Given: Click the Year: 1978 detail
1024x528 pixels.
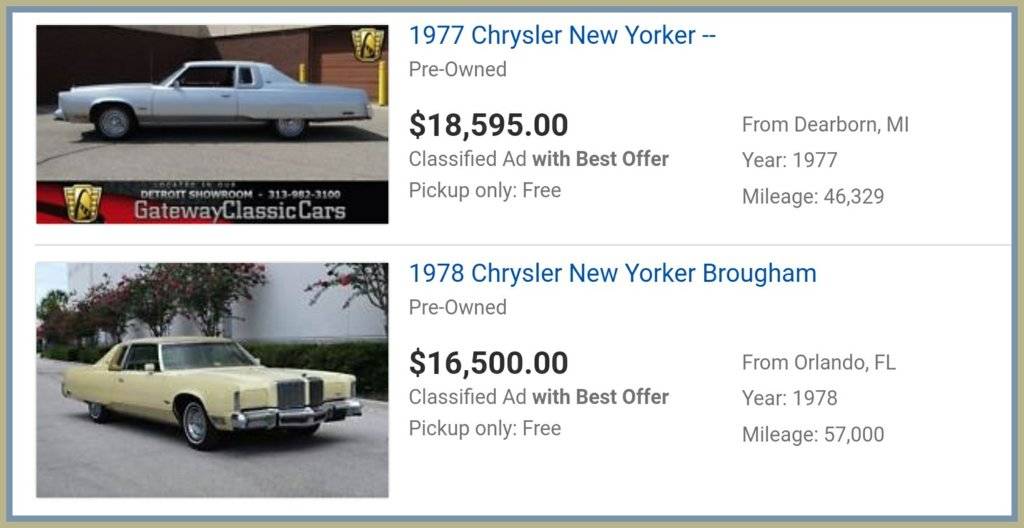Looking at the screenshot, I should click(x=789, y=398).
